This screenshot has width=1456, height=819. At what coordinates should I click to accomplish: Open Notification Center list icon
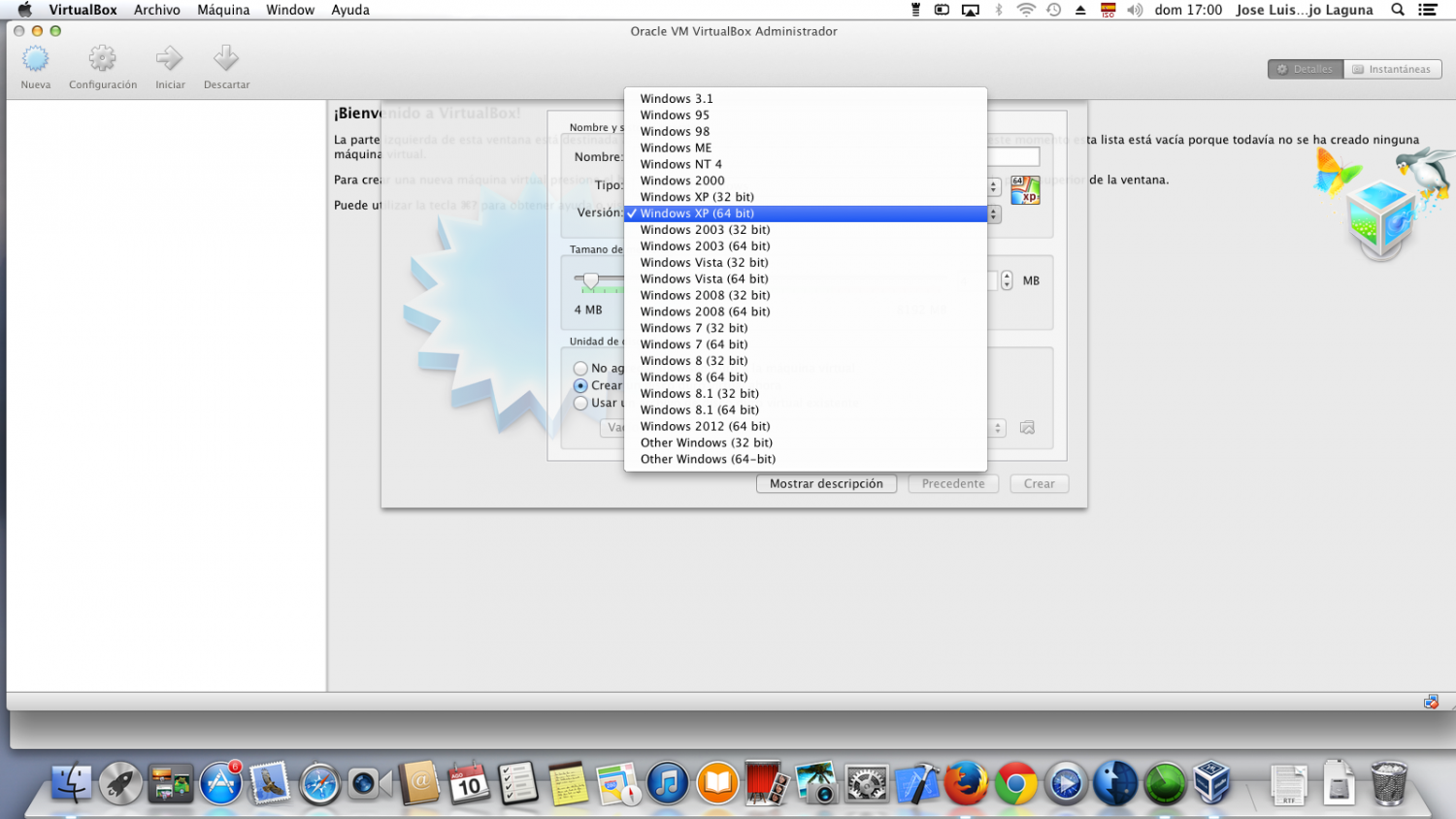coord(1428,10)
